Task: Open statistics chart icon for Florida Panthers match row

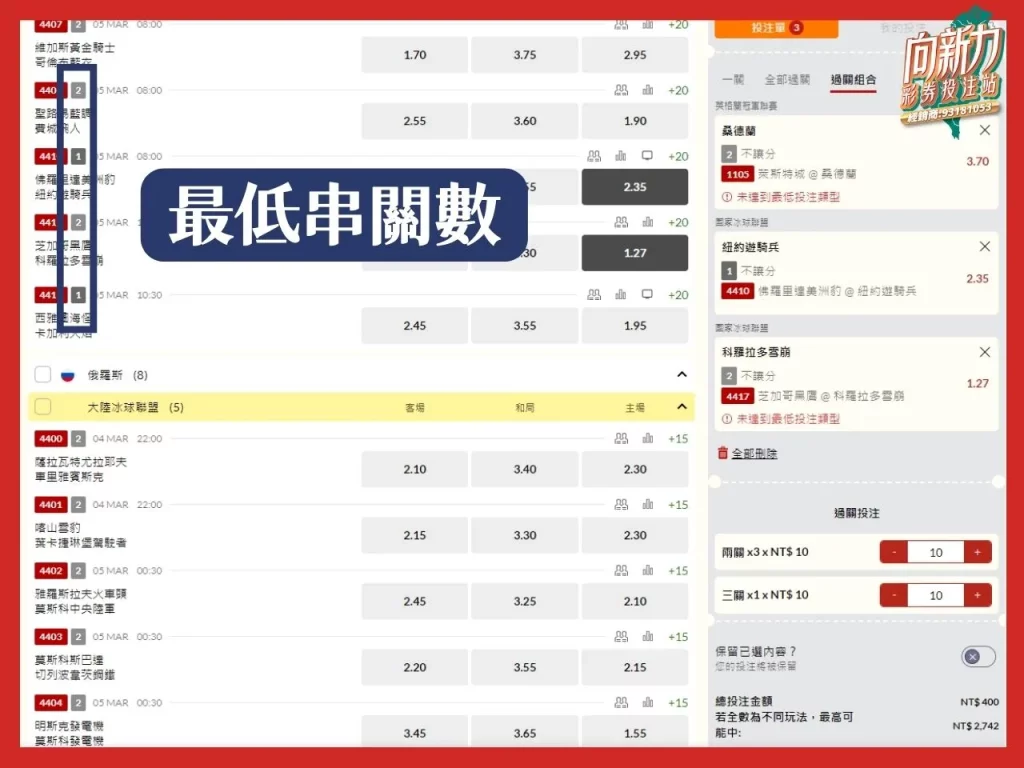Action: click(621, 156)
